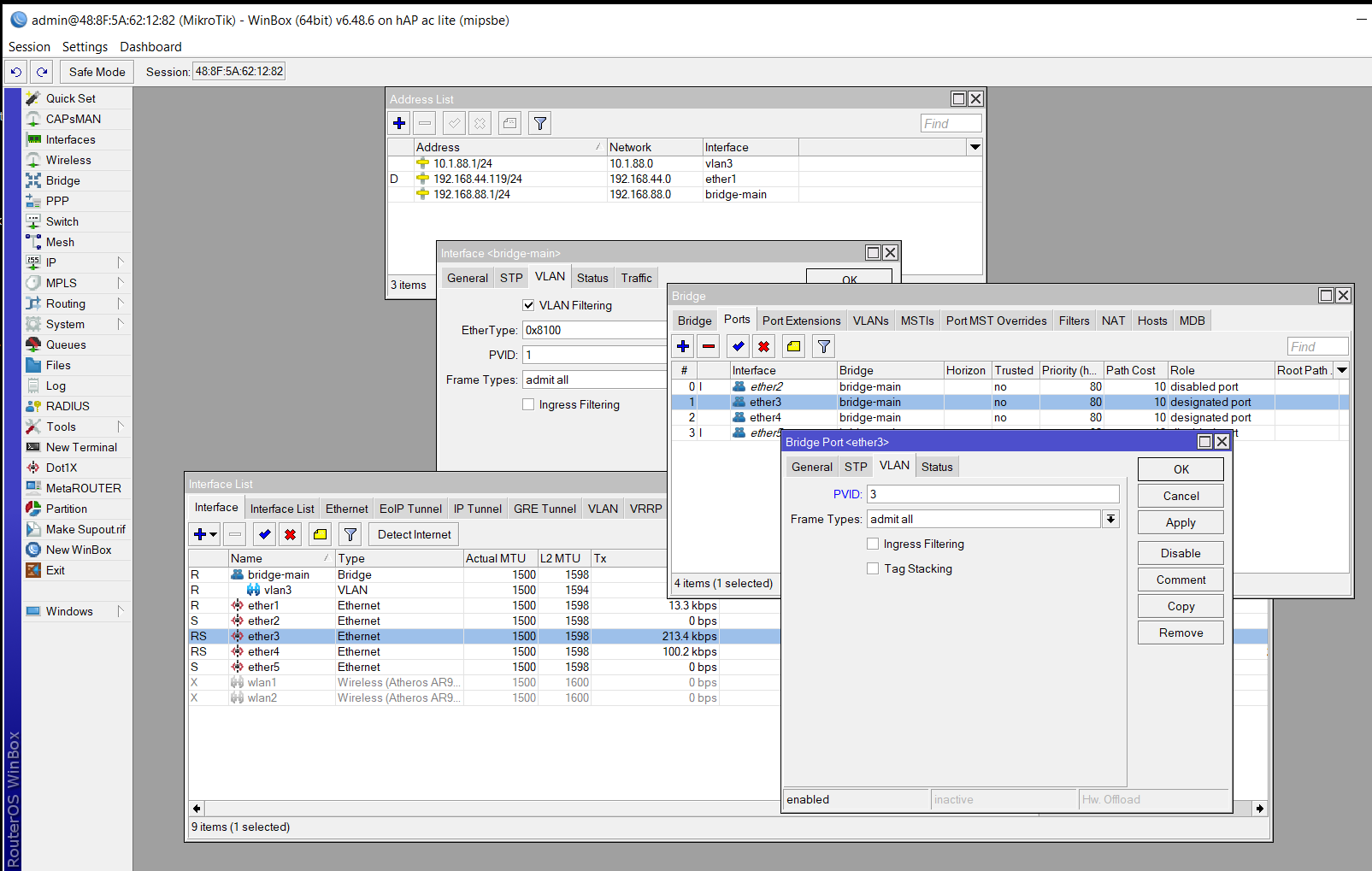The width and height of the screenshot is (1372, 871).
Task: Click the yellow comment icon in Bridge Ports toolbar
Action: coord(794,346)
